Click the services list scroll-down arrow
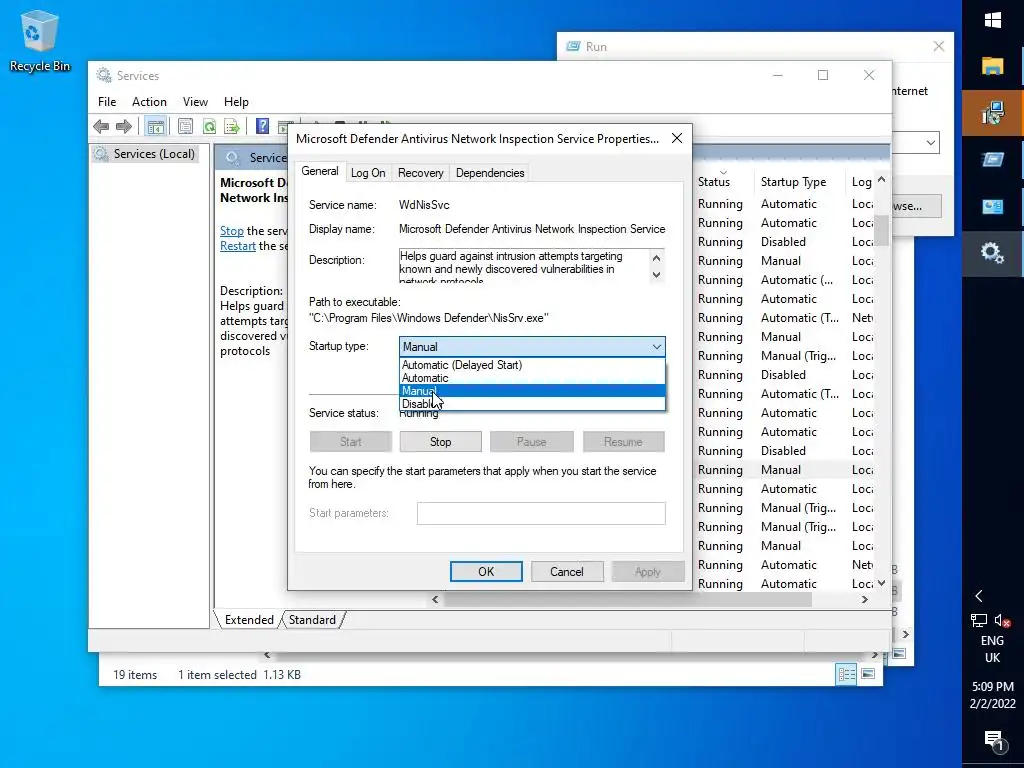1024x768 pixels. pos(881,583)
